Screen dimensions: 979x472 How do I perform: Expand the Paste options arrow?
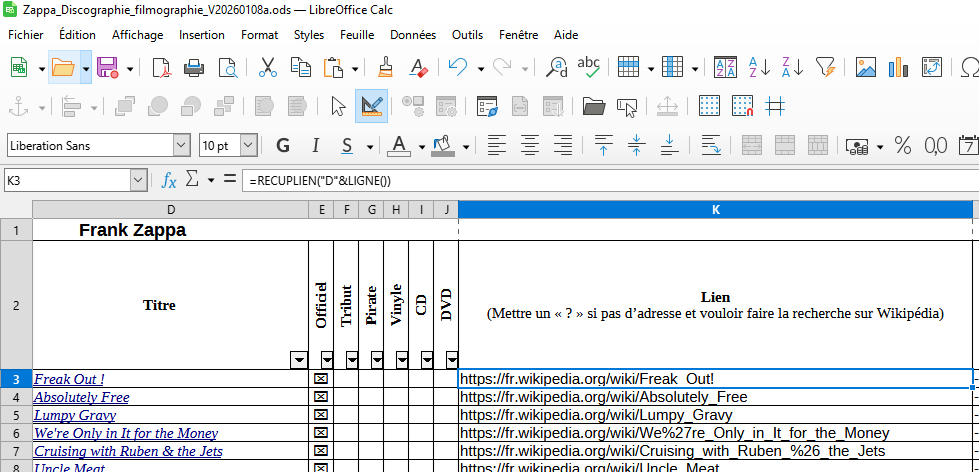click(x=355, y=68)
